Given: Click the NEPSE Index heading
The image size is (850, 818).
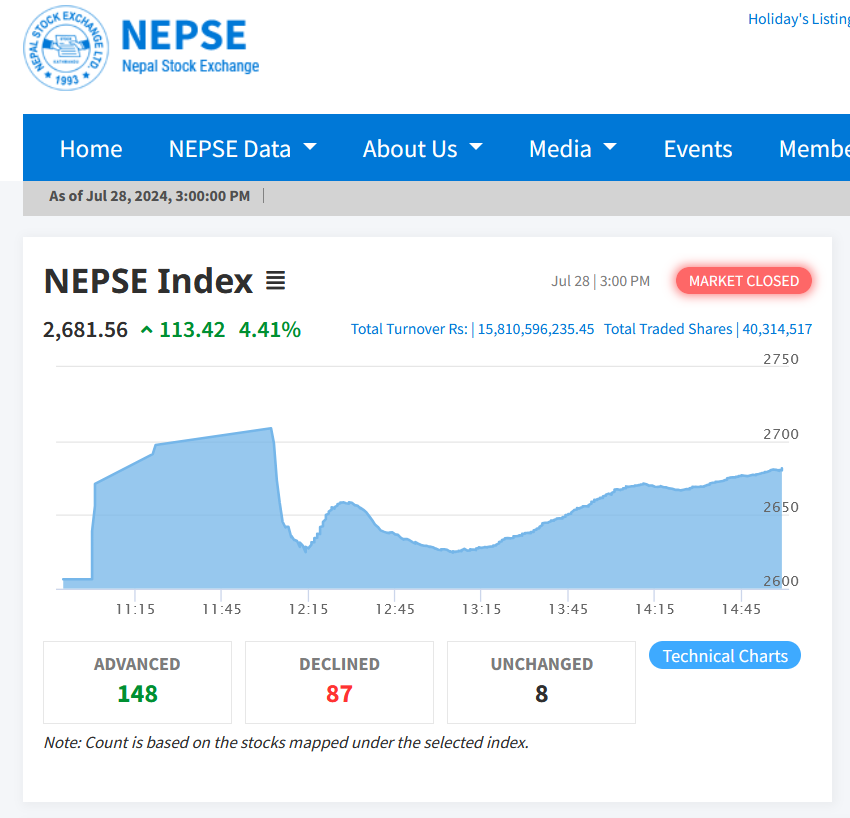Looking at the screenshot, I should pyautogui.click(x=148, y=281).
